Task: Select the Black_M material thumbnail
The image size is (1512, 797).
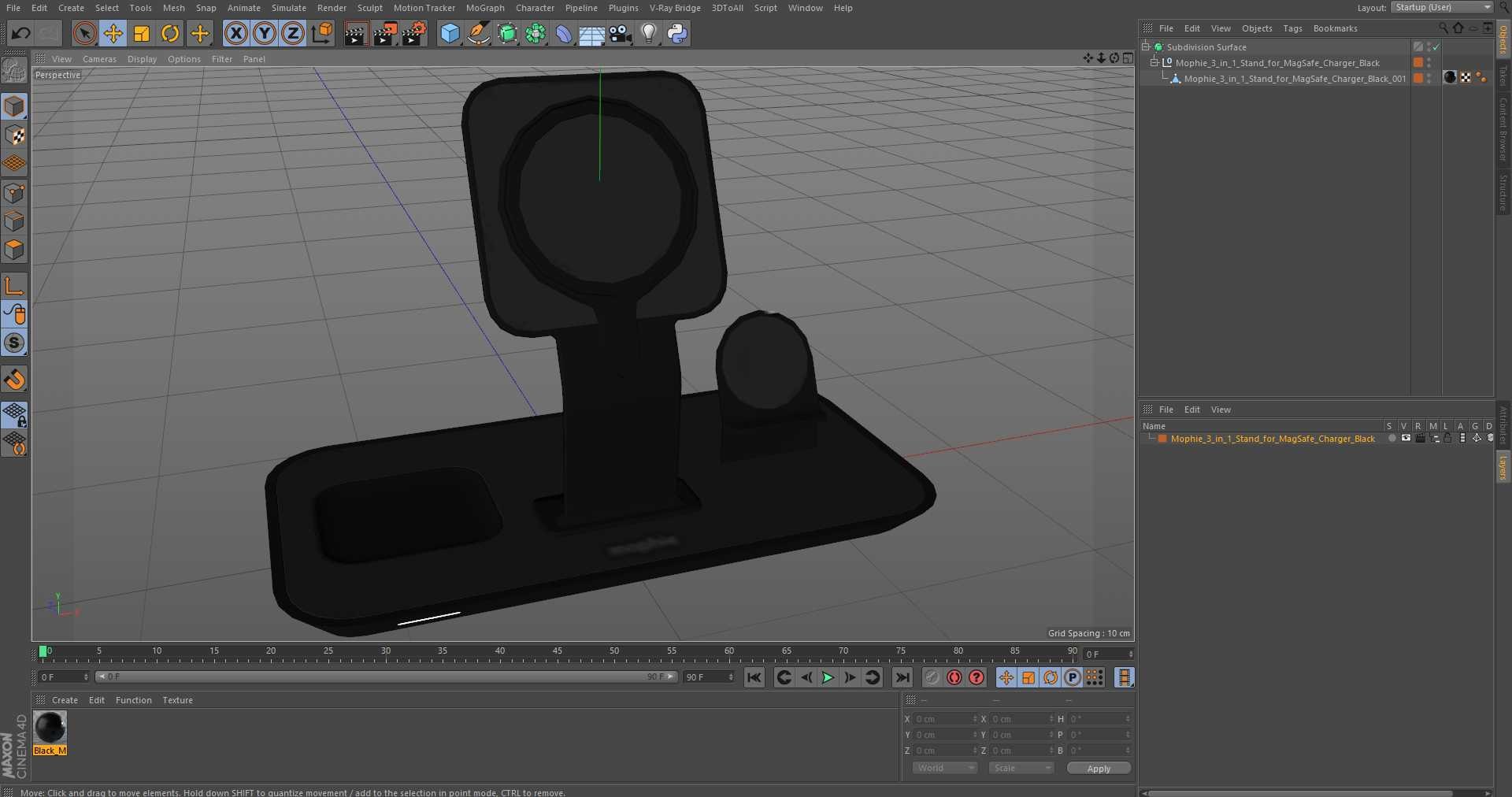Action: pos(50,728)
